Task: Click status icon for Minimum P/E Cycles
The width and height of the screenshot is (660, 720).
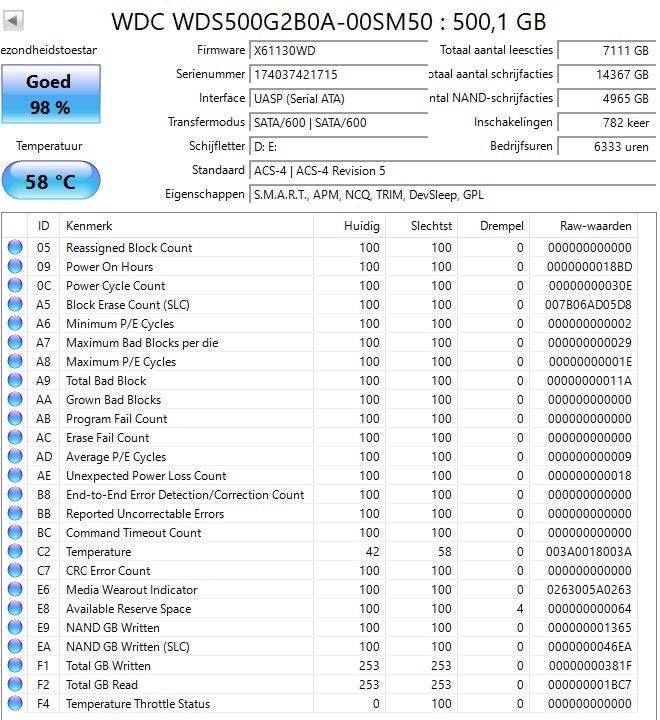Action: [x=15, y=323]
